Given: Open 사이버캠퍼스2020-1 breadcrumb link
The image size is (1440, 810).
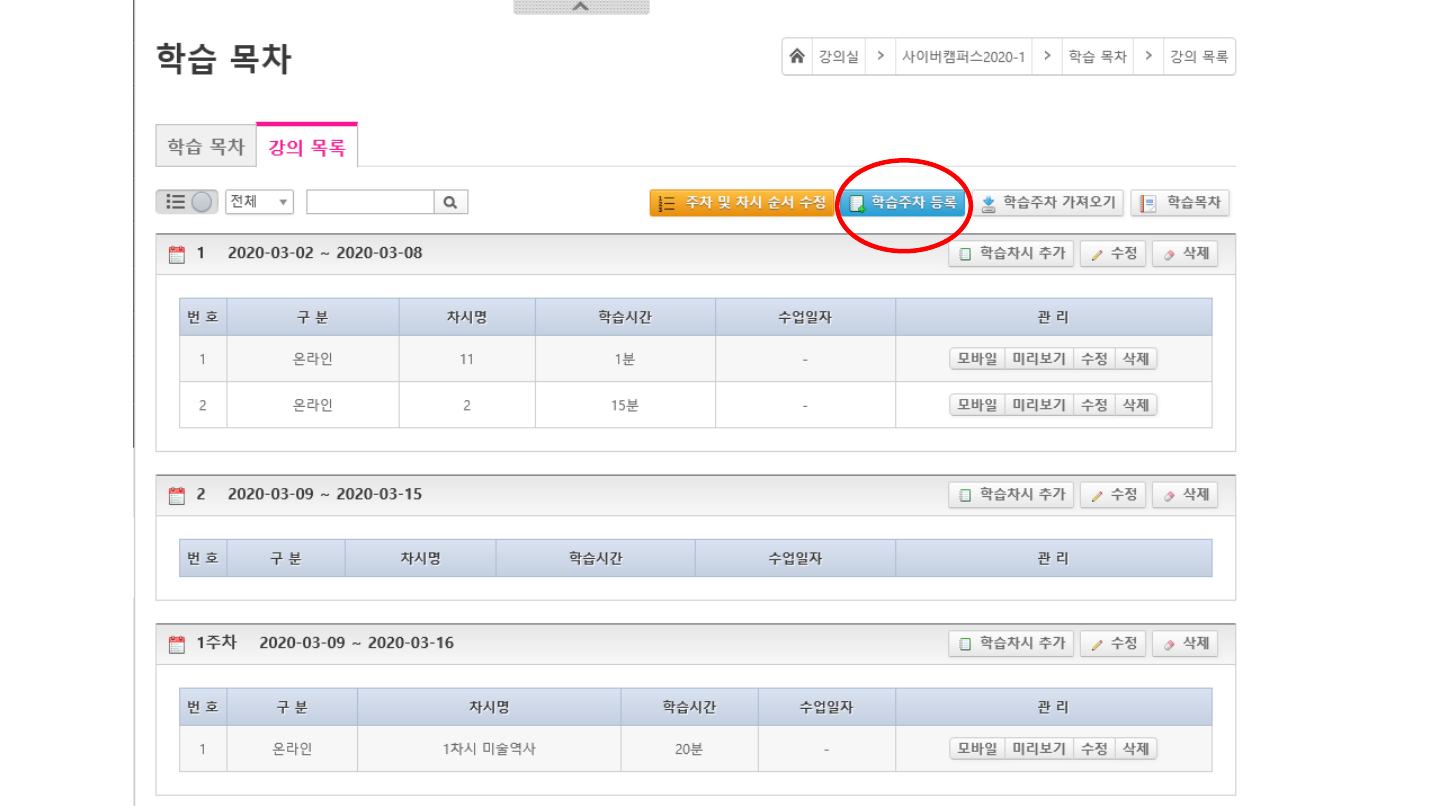Looking at the screenshot, I should click(x=963, y=57).
